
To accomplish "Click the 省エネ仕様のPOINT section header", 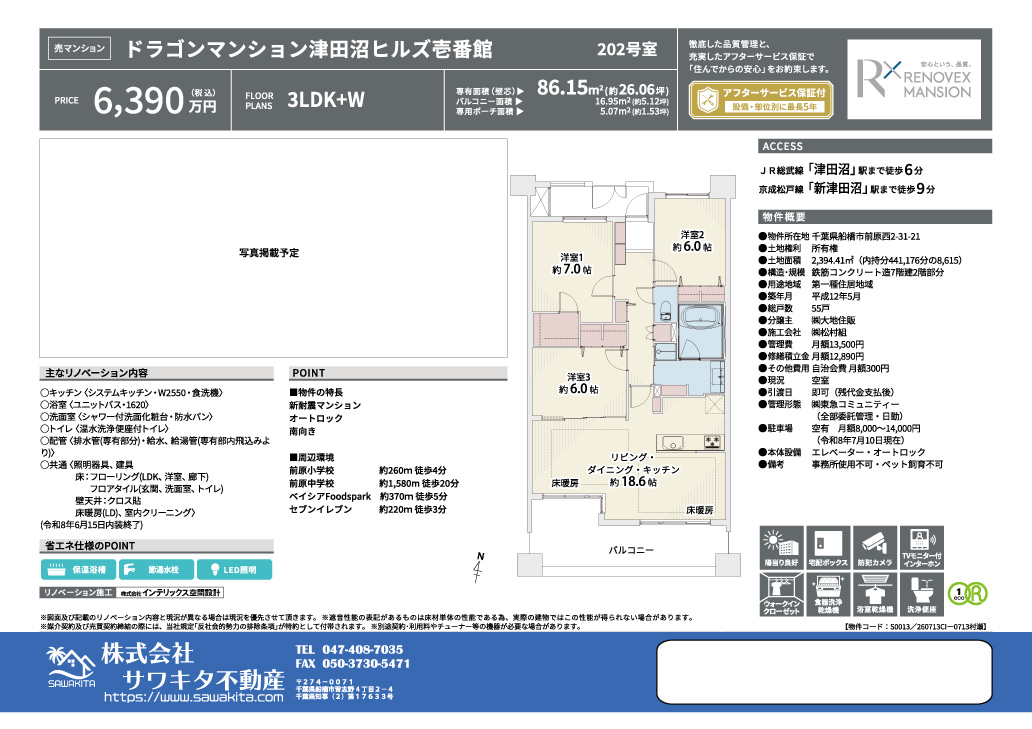I will point(156,546).
